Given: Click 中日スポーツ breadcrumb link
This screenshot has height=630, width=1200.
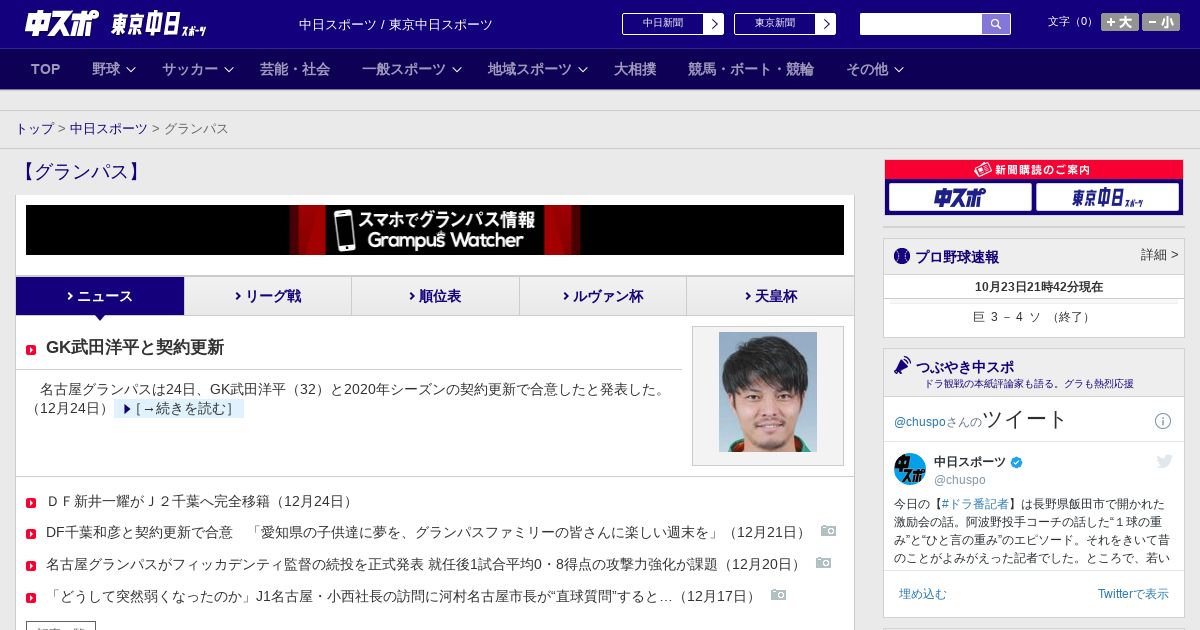Looking at the screenshot, I should point(109,129).
